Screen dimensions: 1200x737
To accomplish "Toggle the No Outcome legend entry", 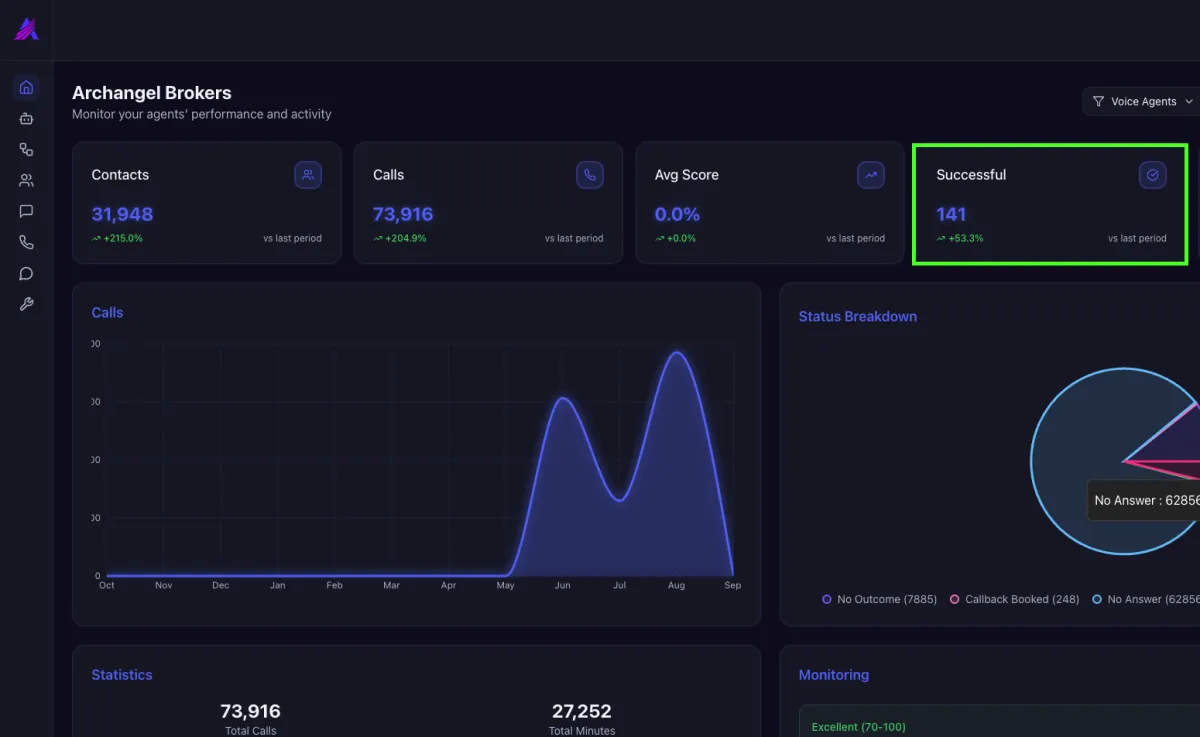I will coord(879,600).
